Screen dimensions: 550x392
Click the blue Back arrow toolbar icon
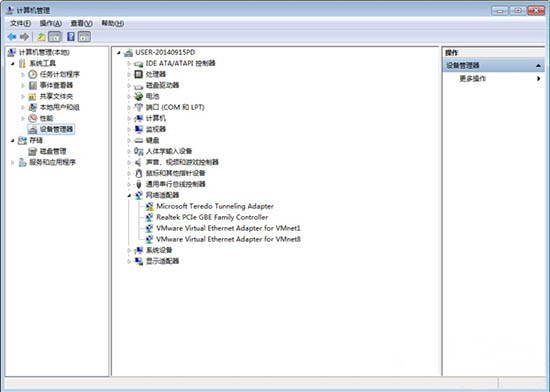coord(12,36)
